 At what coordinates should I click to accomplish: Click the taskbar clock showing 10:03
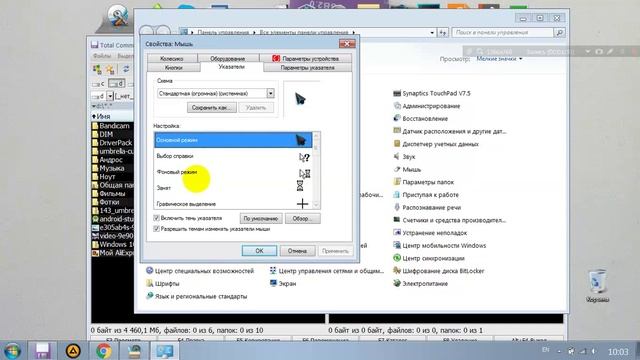[618, 351]
